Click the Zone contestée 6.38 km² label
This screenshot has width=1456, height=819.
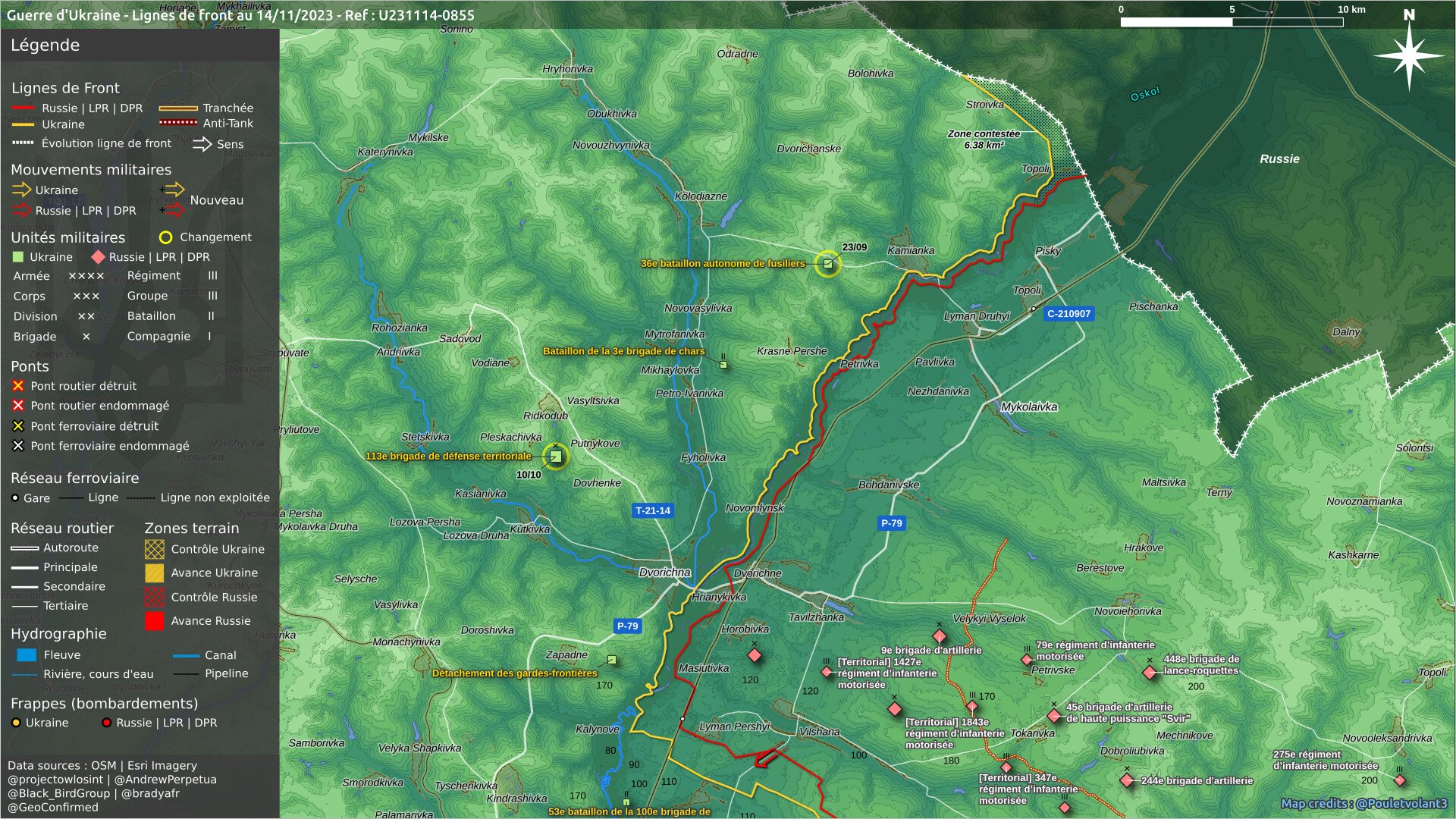tap(984, 139)
